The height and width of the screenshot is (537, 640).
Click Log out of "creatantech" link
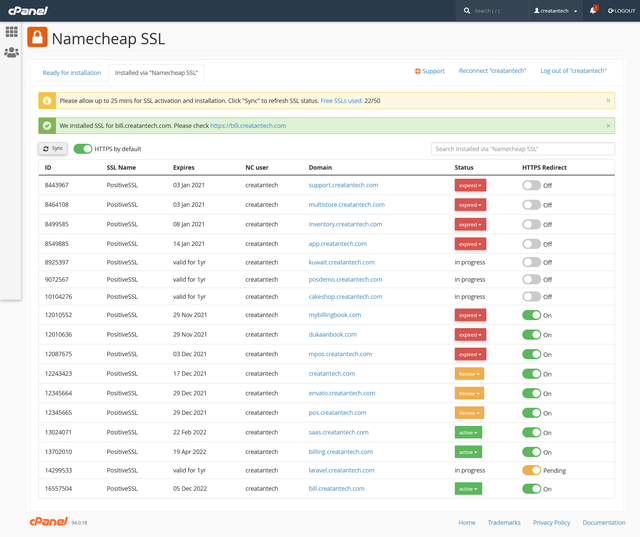click(573, 71)
